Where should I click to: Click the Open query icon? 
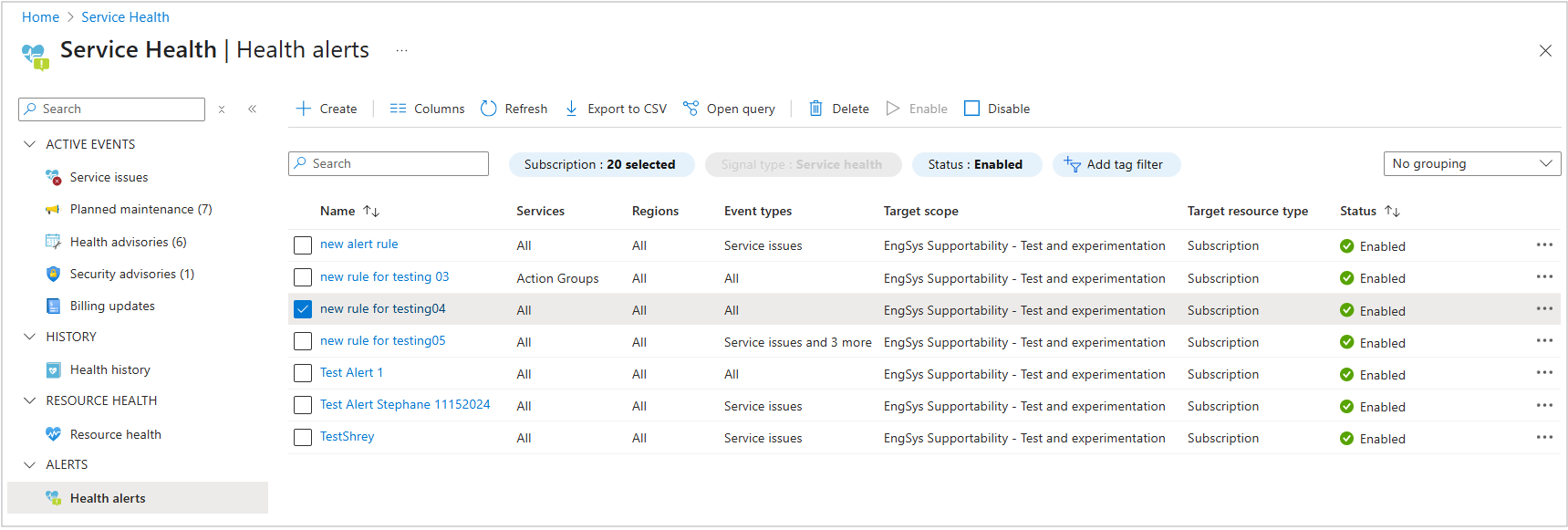[x=691, y=109]
